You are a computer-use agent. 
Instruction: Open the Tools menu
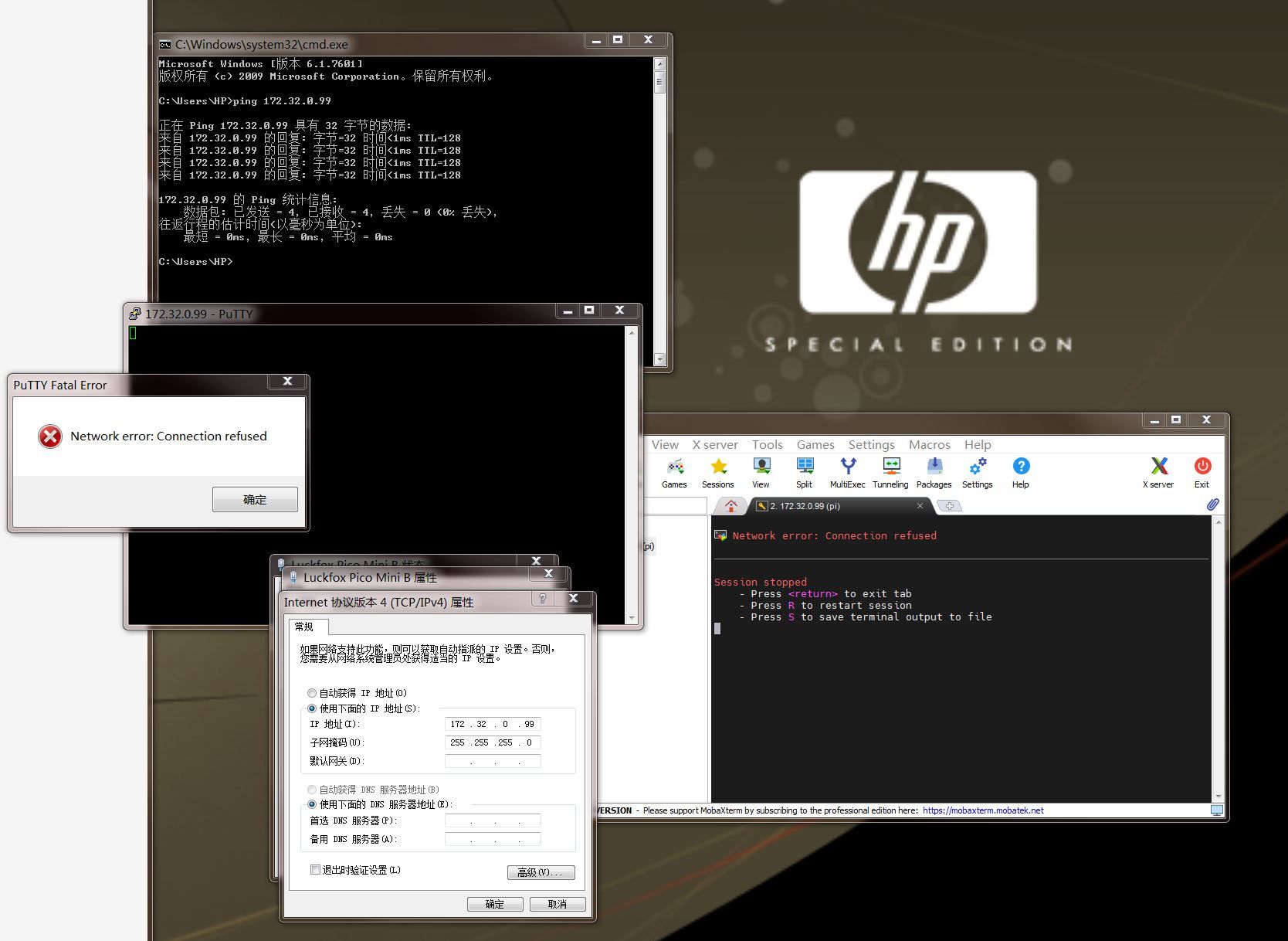768,445
